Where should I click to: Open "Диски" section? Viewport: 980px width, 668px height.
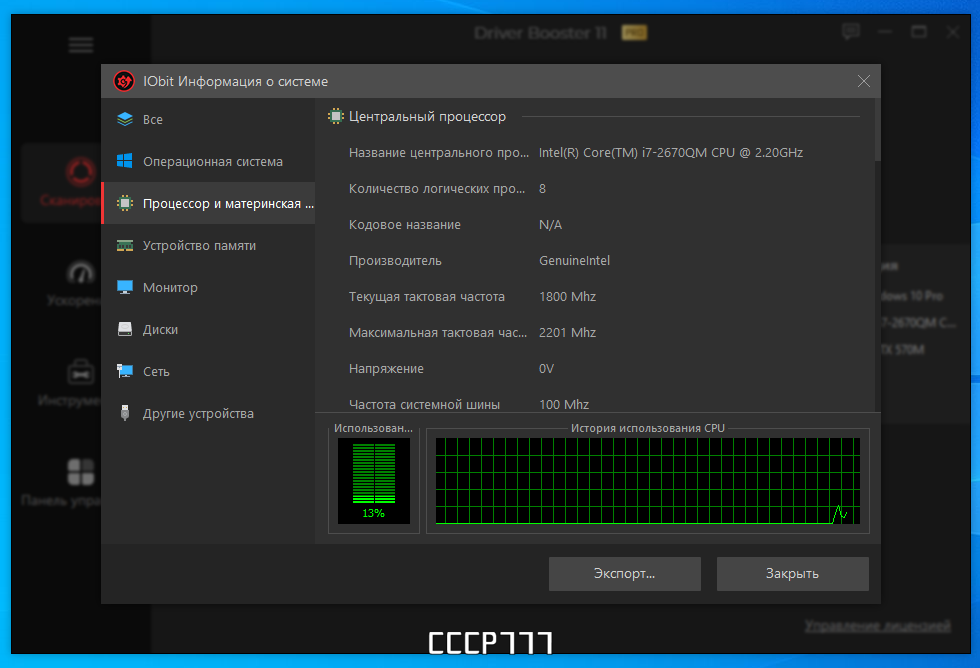208,329
